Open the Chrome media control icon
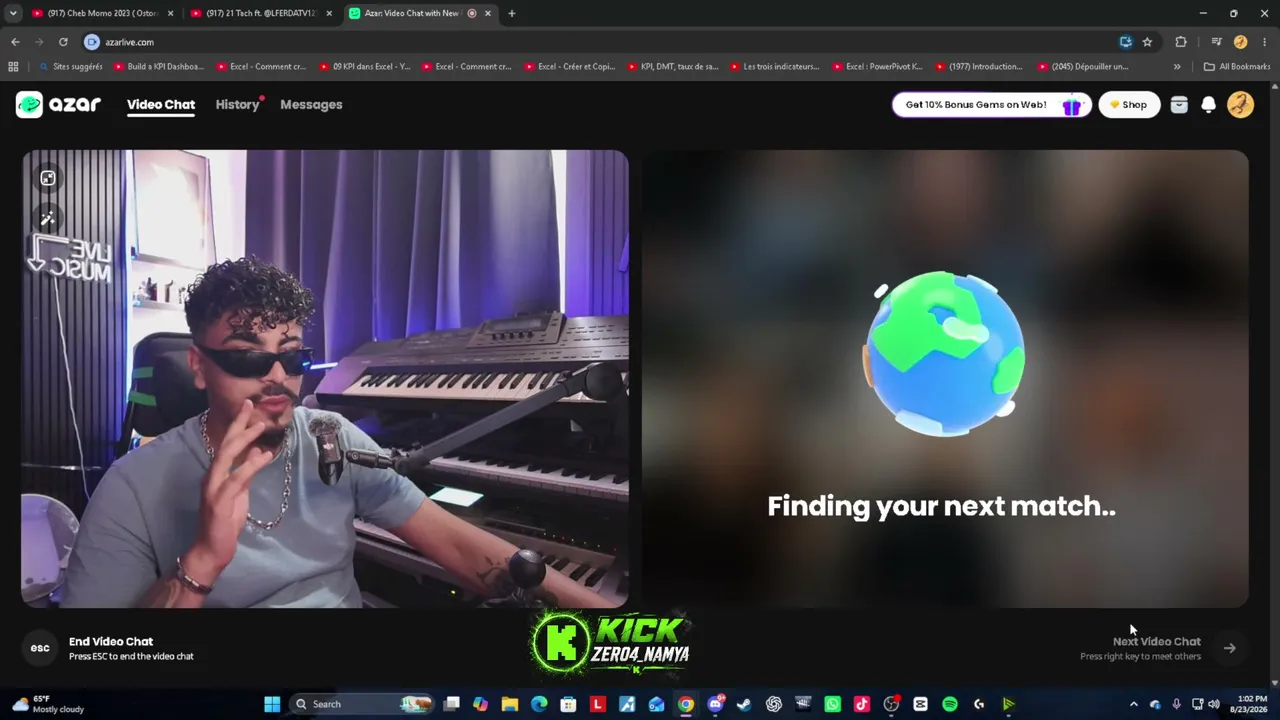Viewport: 1280px width, 720px height. (1216, 42)
